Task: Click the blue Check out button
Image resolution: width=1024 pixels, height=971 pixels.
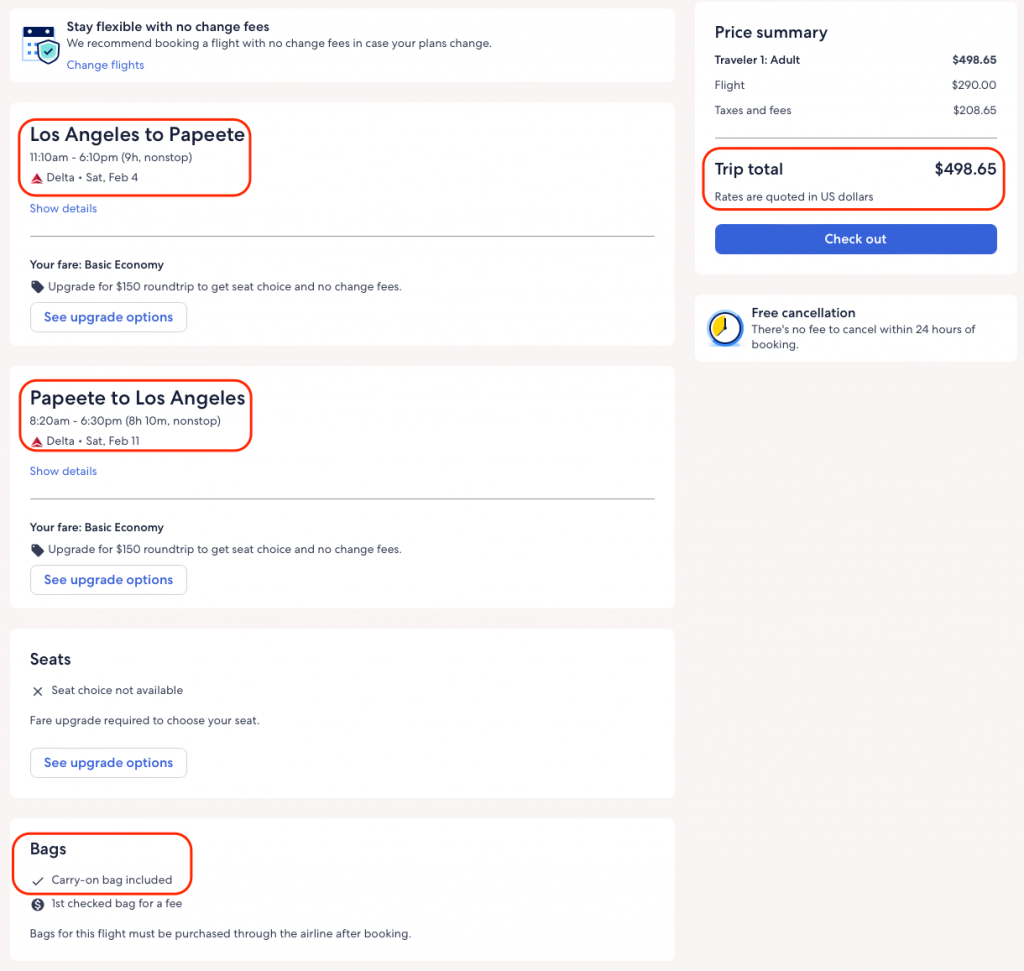Action: [x=855, y=239]
